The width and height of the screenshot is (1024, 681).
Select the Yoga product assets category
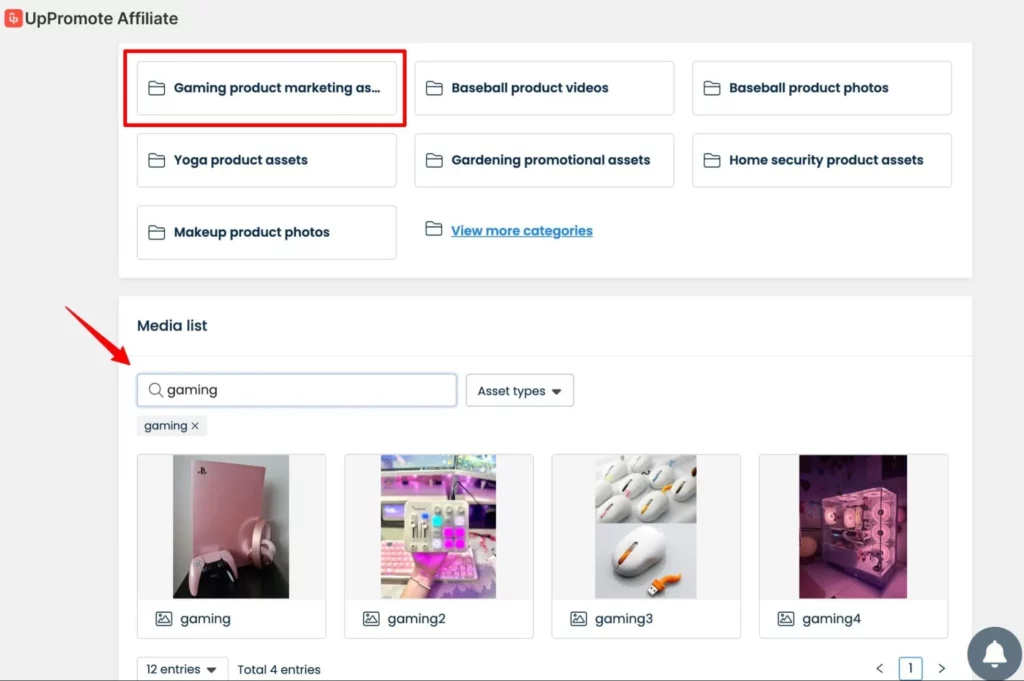(266, 160)
